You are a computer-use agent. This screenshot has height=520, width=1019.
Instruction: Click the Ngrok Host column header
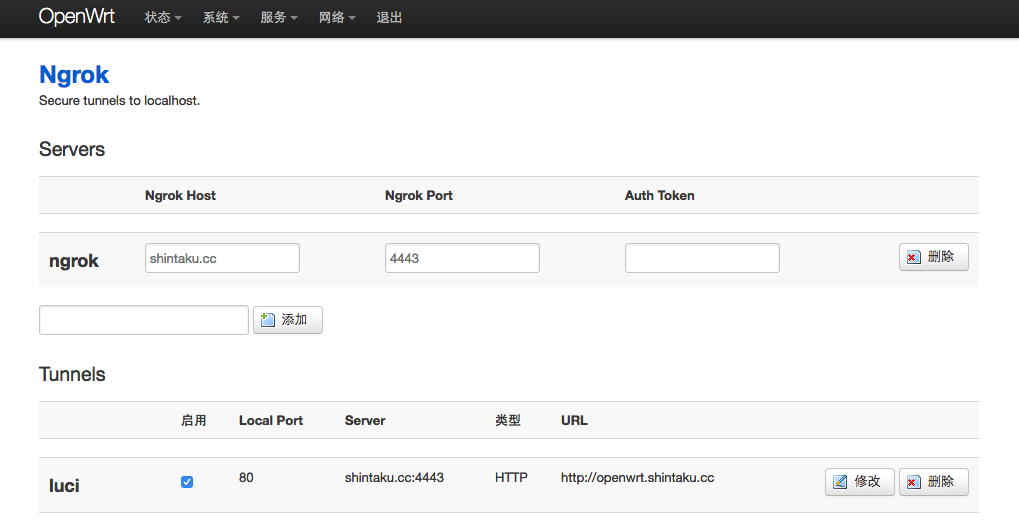click(x=180, y=196)
